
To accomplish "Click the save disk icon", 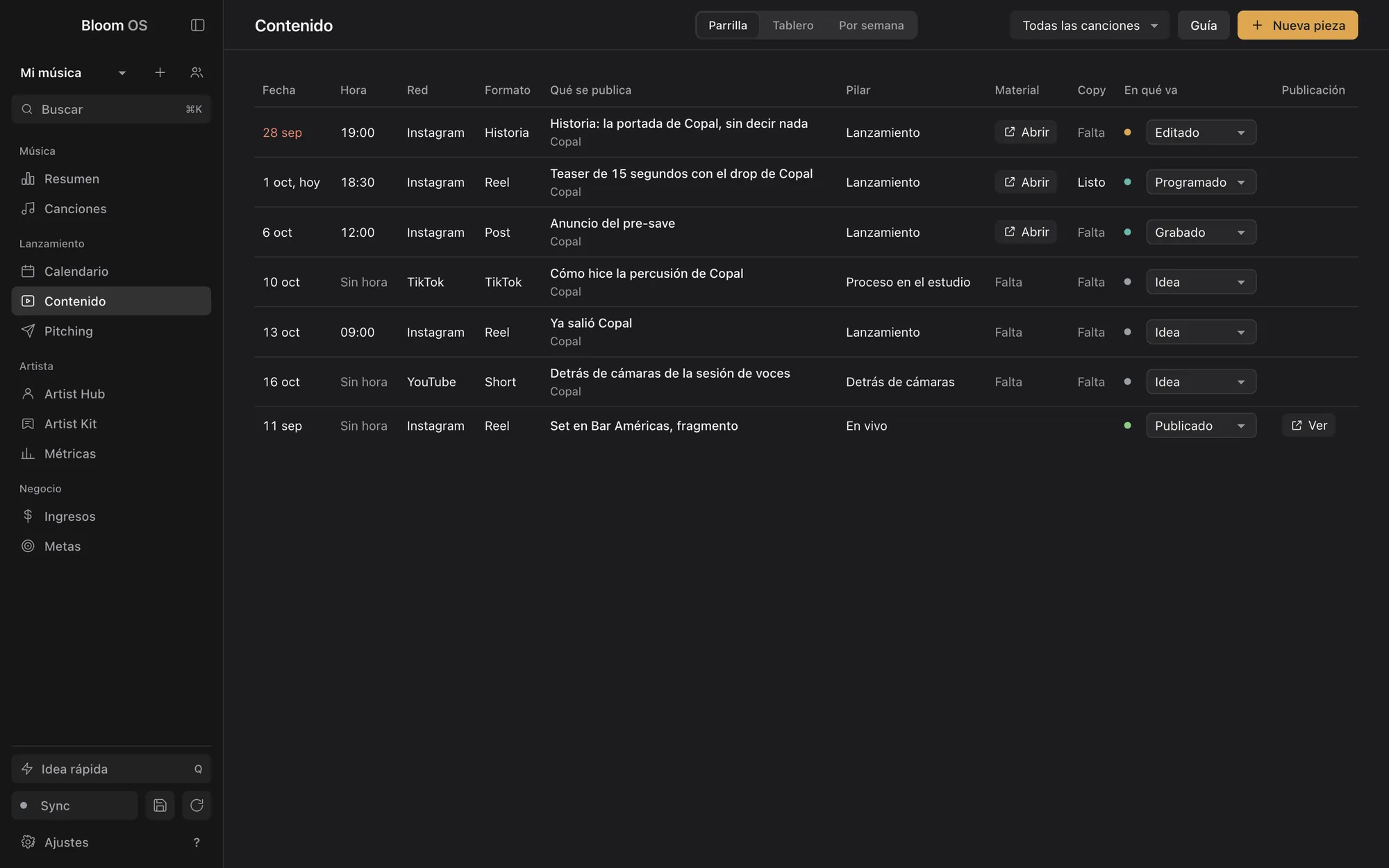I will [x=160, y=806].
